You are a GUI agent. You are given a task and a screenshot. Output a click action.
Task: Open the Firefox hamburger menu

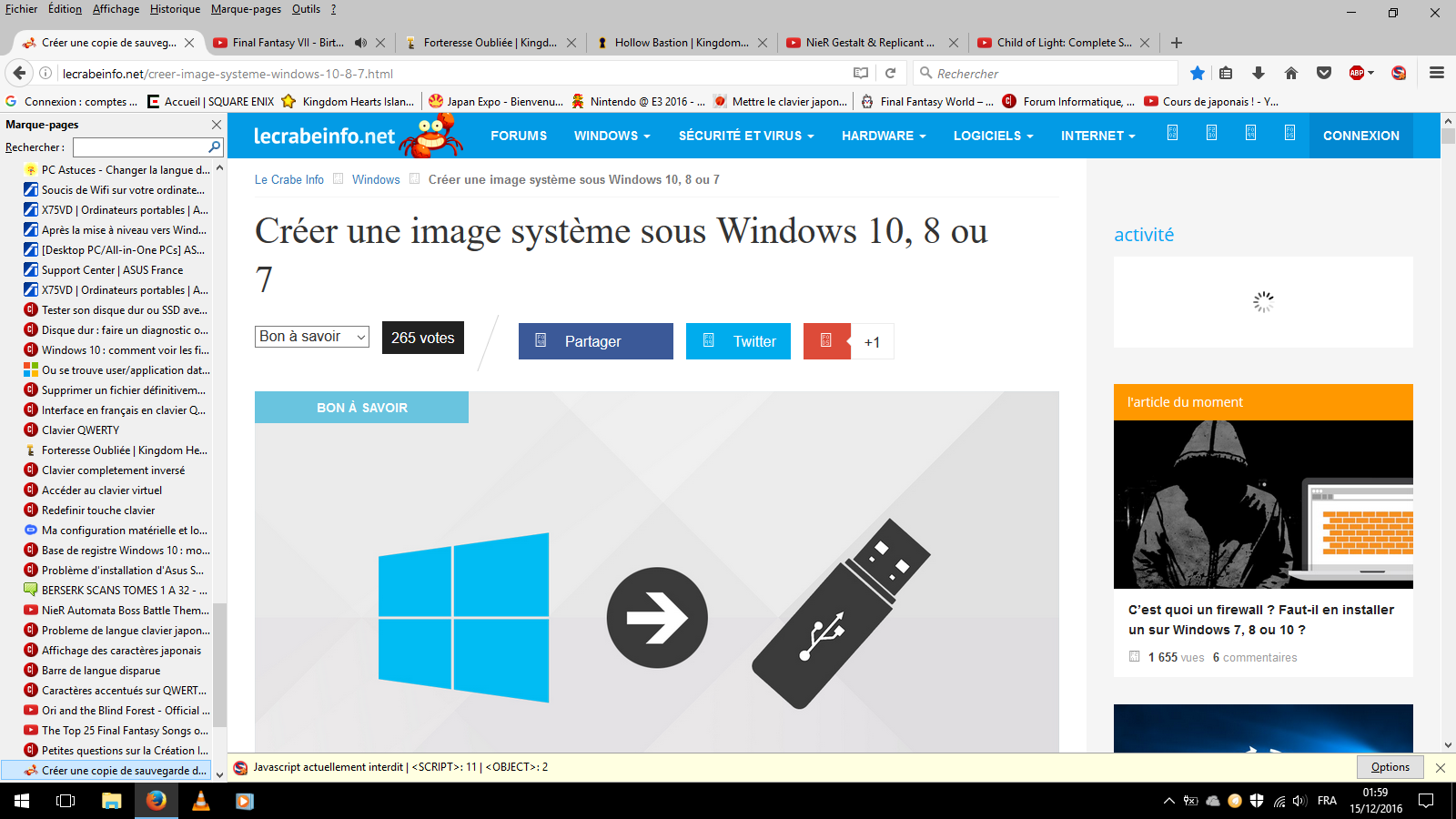1437,73
